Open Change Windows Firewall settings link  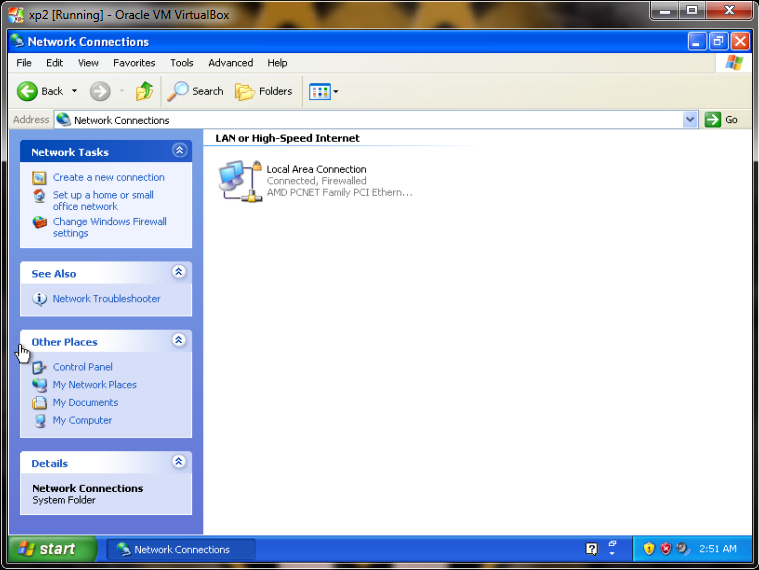click(x=109, y=227)
